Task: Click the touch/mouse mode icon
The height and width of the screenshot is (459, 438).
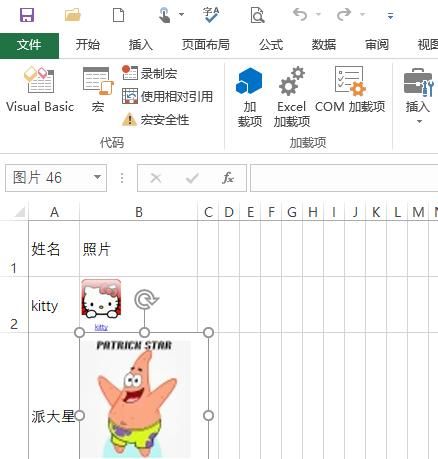Action: point(164,15)
